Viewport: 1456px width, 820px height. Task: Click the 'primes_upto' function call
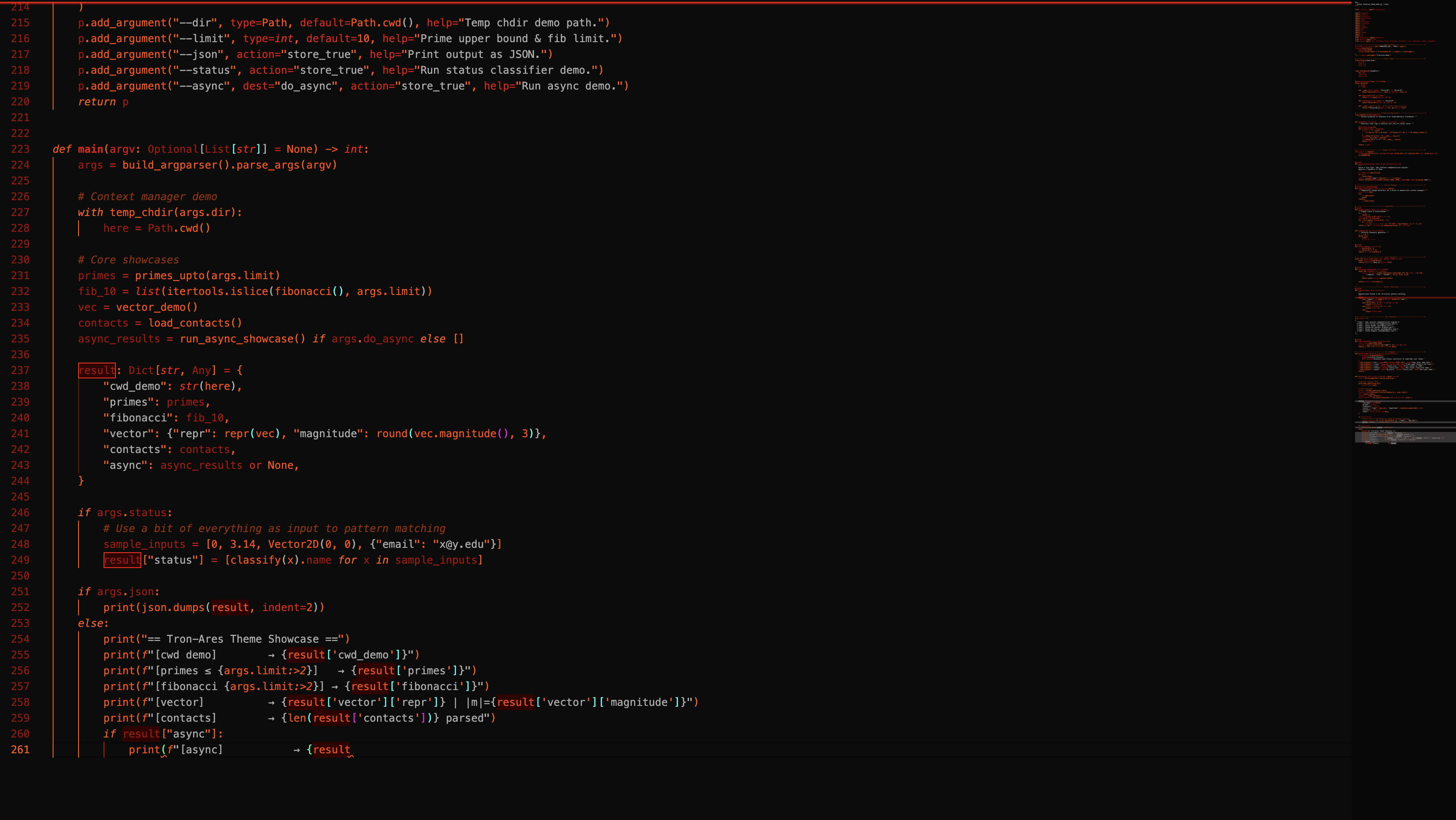click(169, 275)
